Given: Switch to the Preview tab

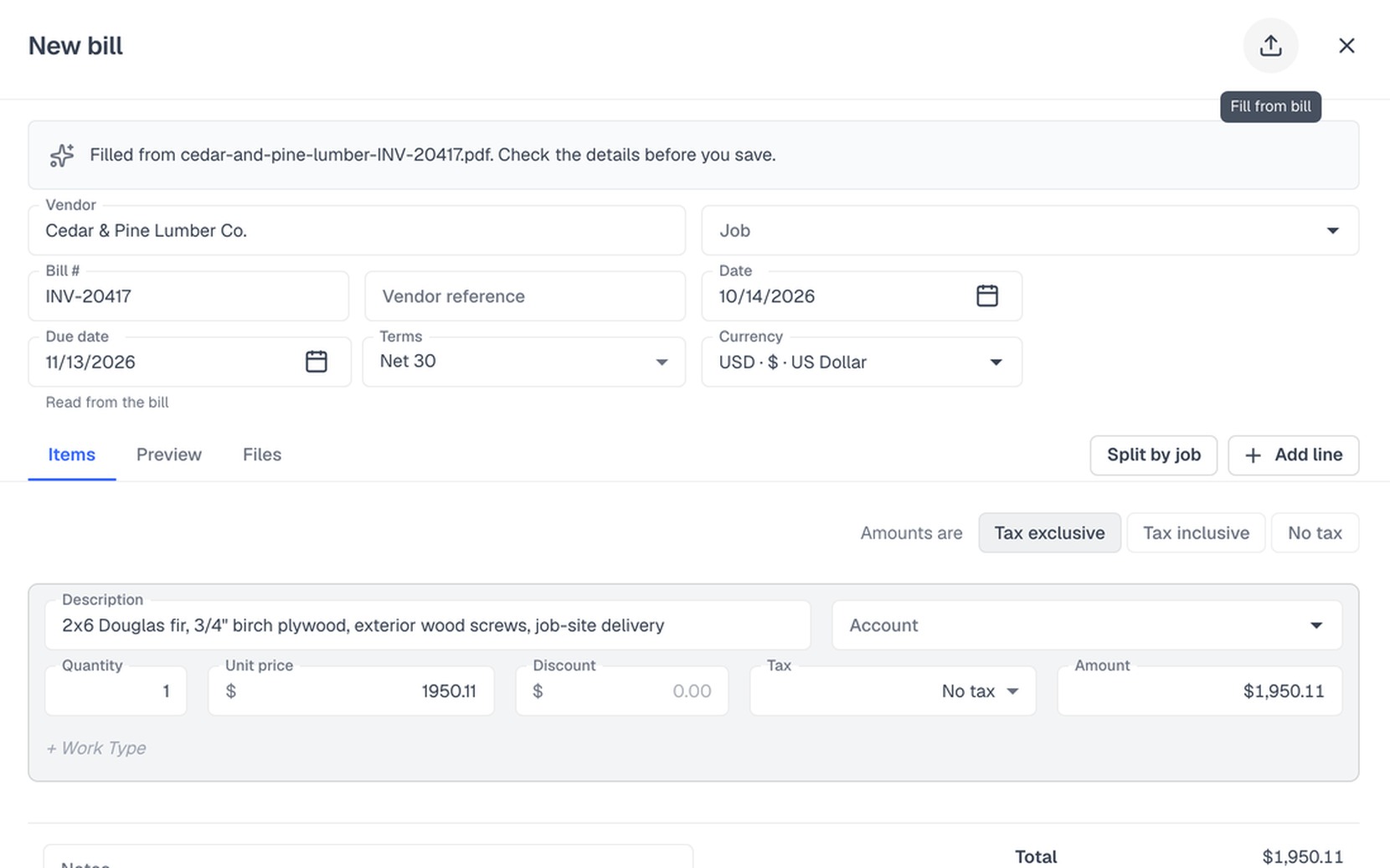Looking at the screenshot, I should click(169, 455).
